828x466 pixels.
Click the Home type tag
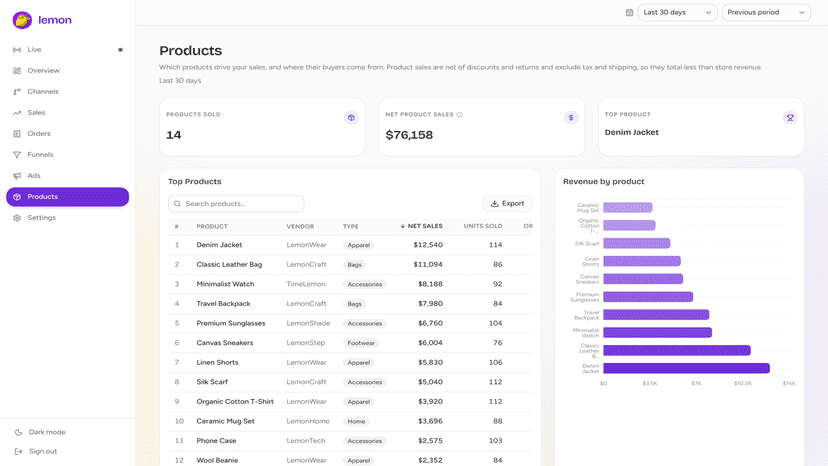356,422
